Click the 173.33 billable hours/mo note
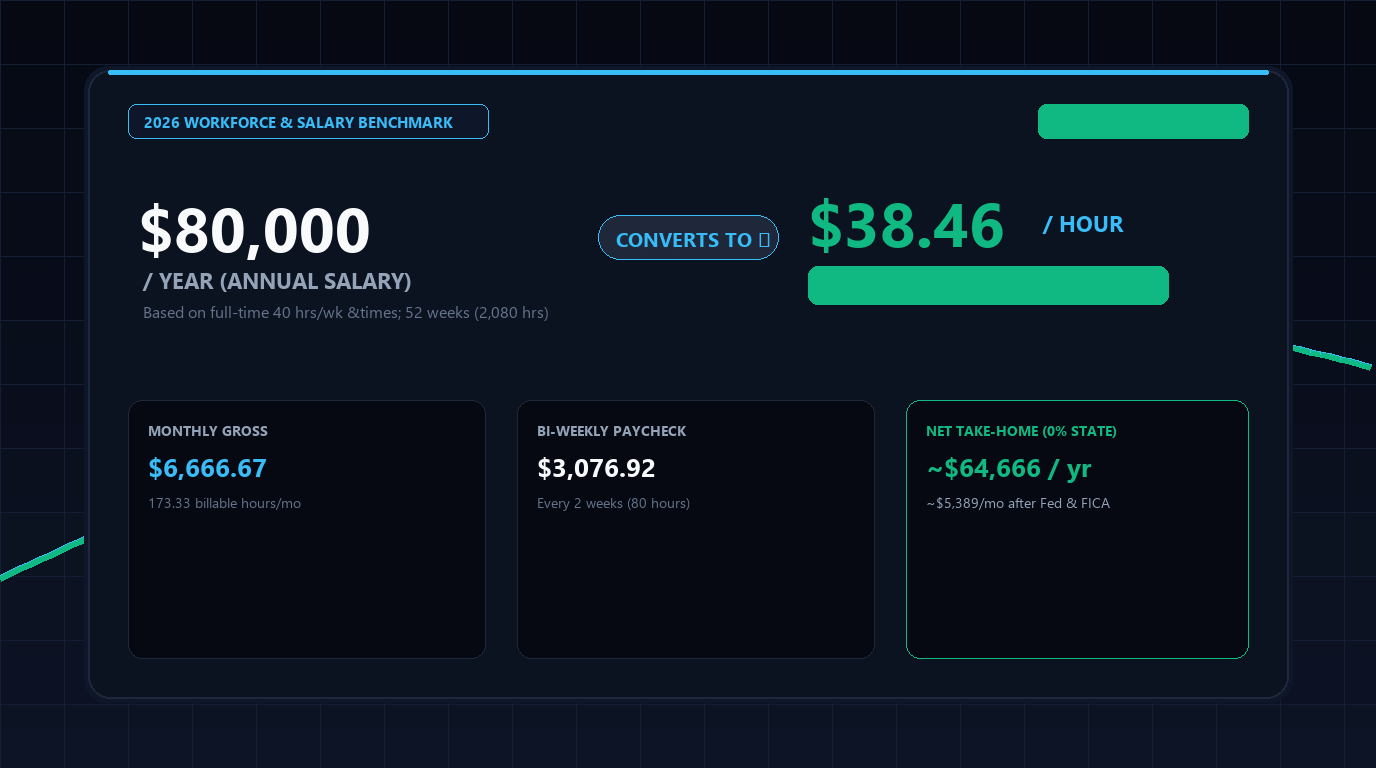The height and width of the screenshot is (768, 1376). click(224, 503)
